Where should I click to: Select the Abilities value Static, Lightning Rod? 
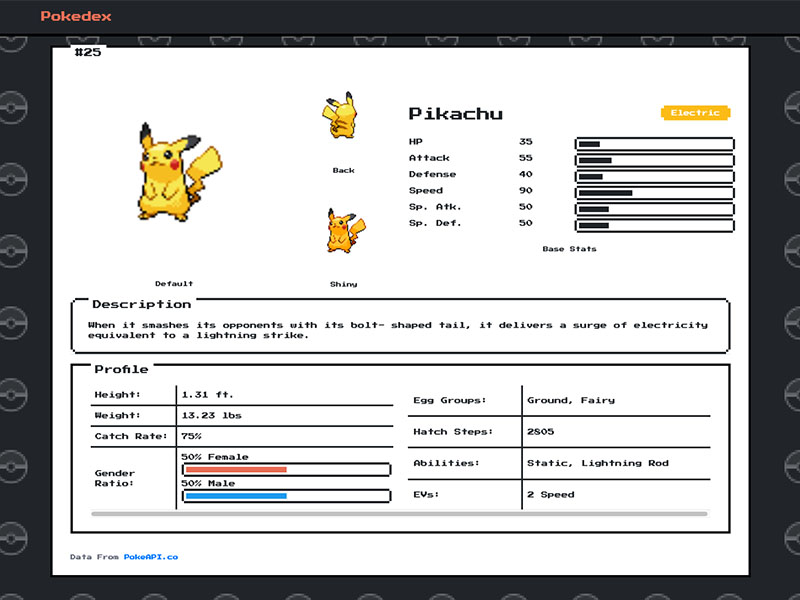coord(597,463)
